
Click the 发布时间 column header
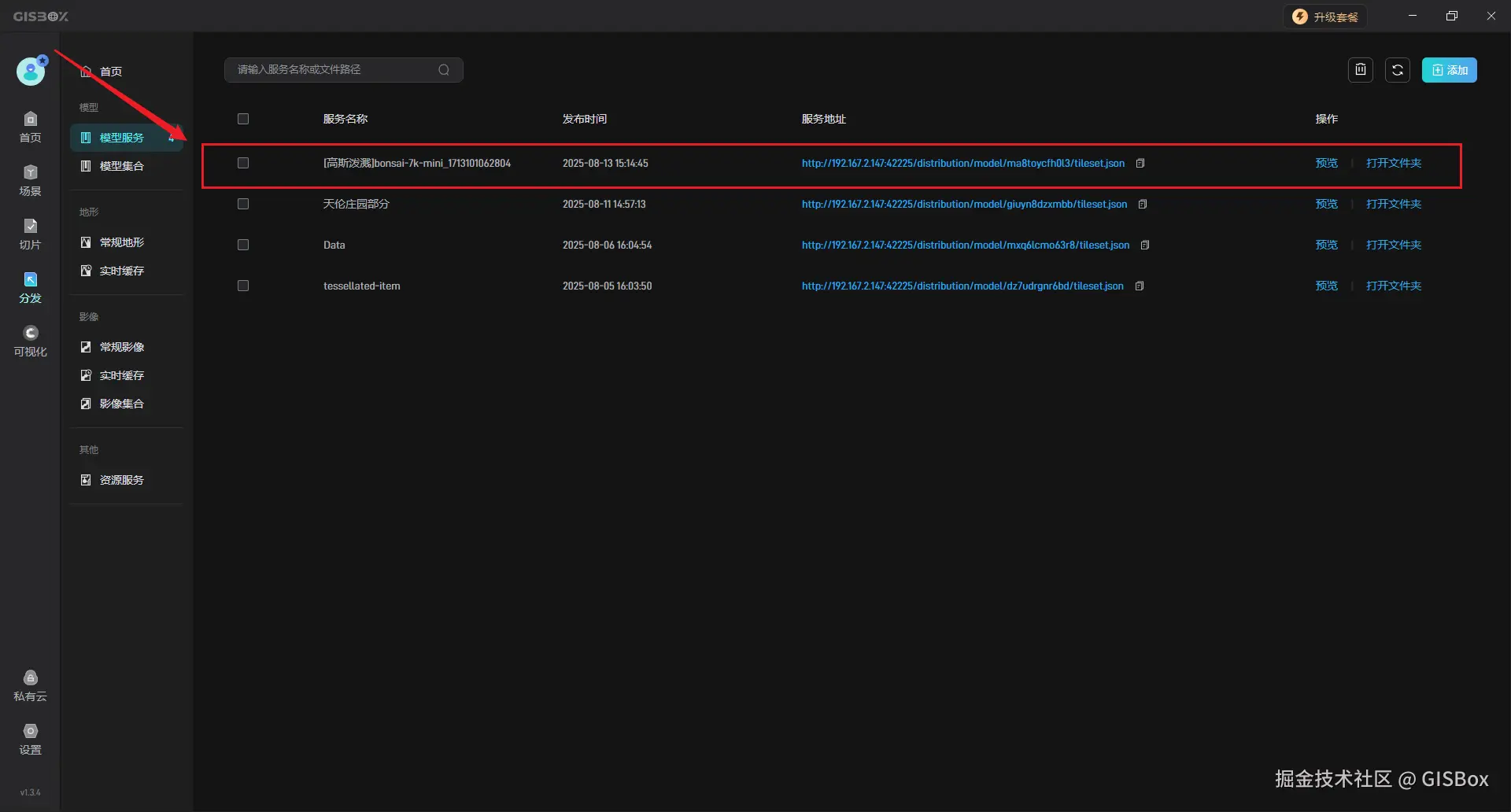pos(584,119)
